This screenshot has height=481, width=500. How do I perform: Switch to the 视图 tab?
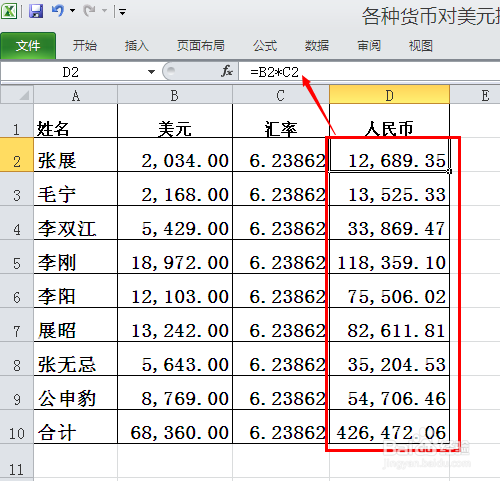[421, 46]
